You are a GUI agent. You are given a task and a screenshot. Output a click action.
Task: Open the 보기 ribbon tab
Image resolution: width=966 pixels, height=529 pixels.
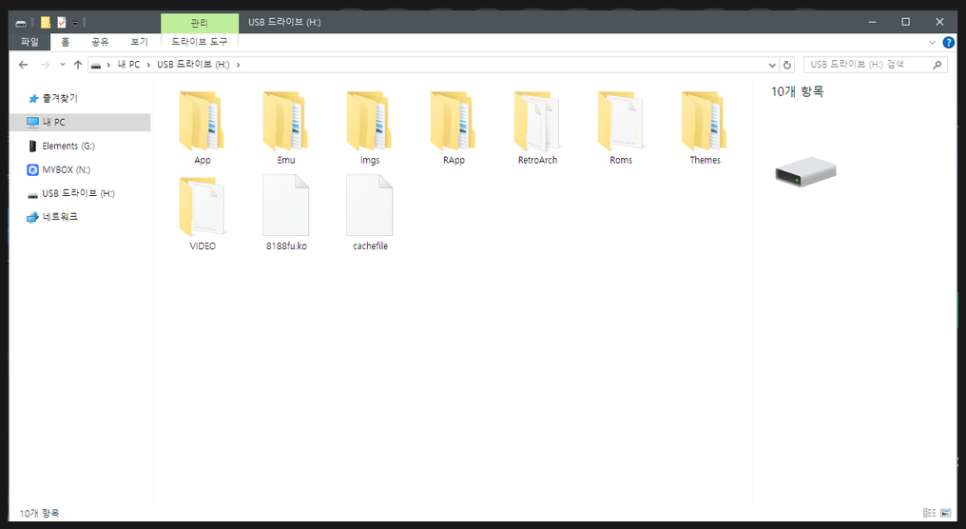[x=139, y=42]
